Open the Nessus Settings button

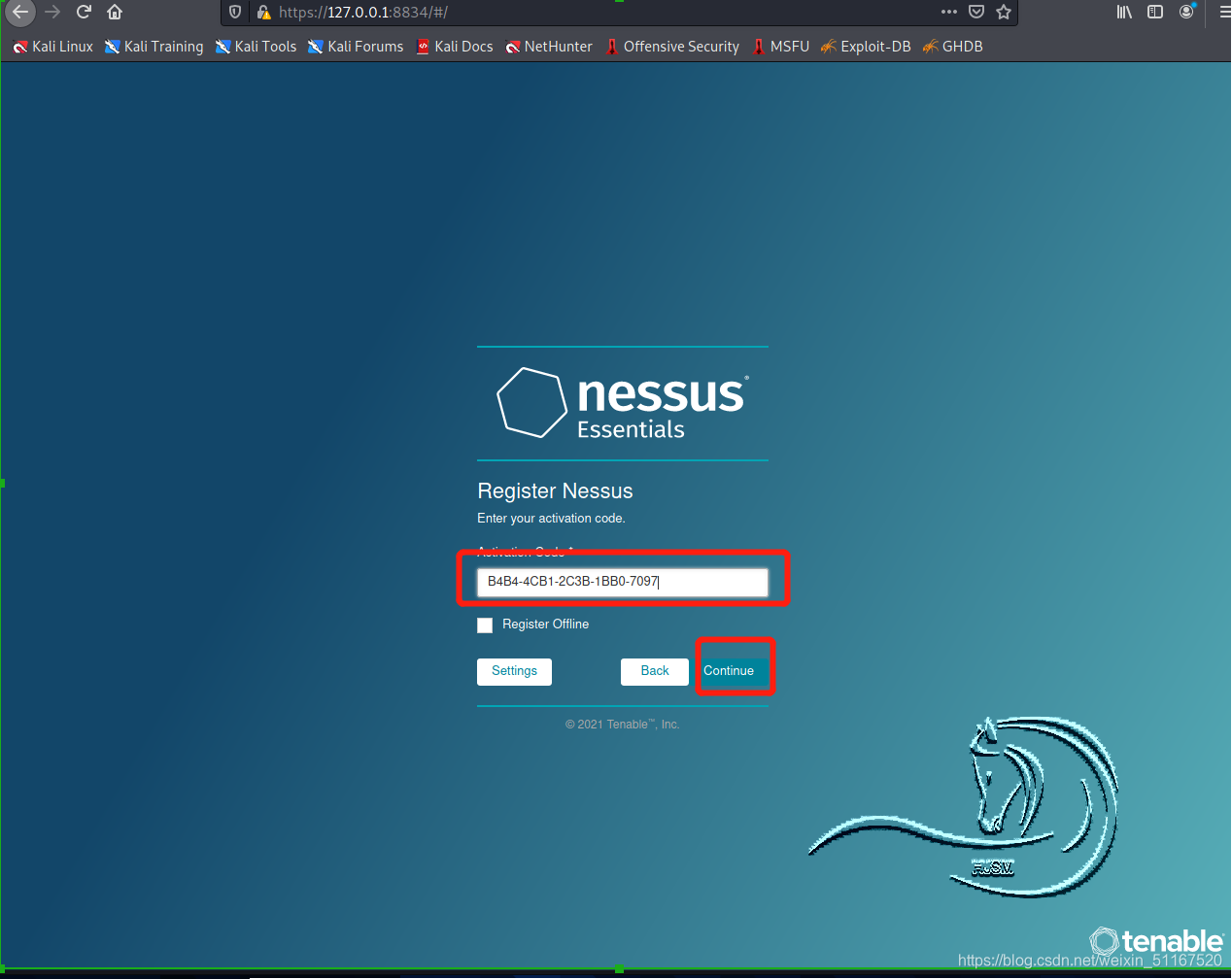pos(514,671)
